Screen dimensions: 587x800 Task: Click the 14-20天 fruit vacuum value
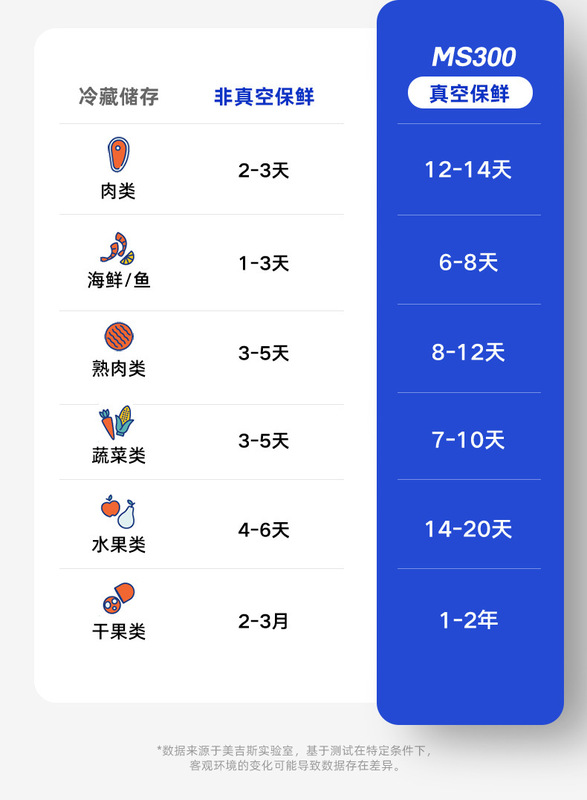[468, 529]
